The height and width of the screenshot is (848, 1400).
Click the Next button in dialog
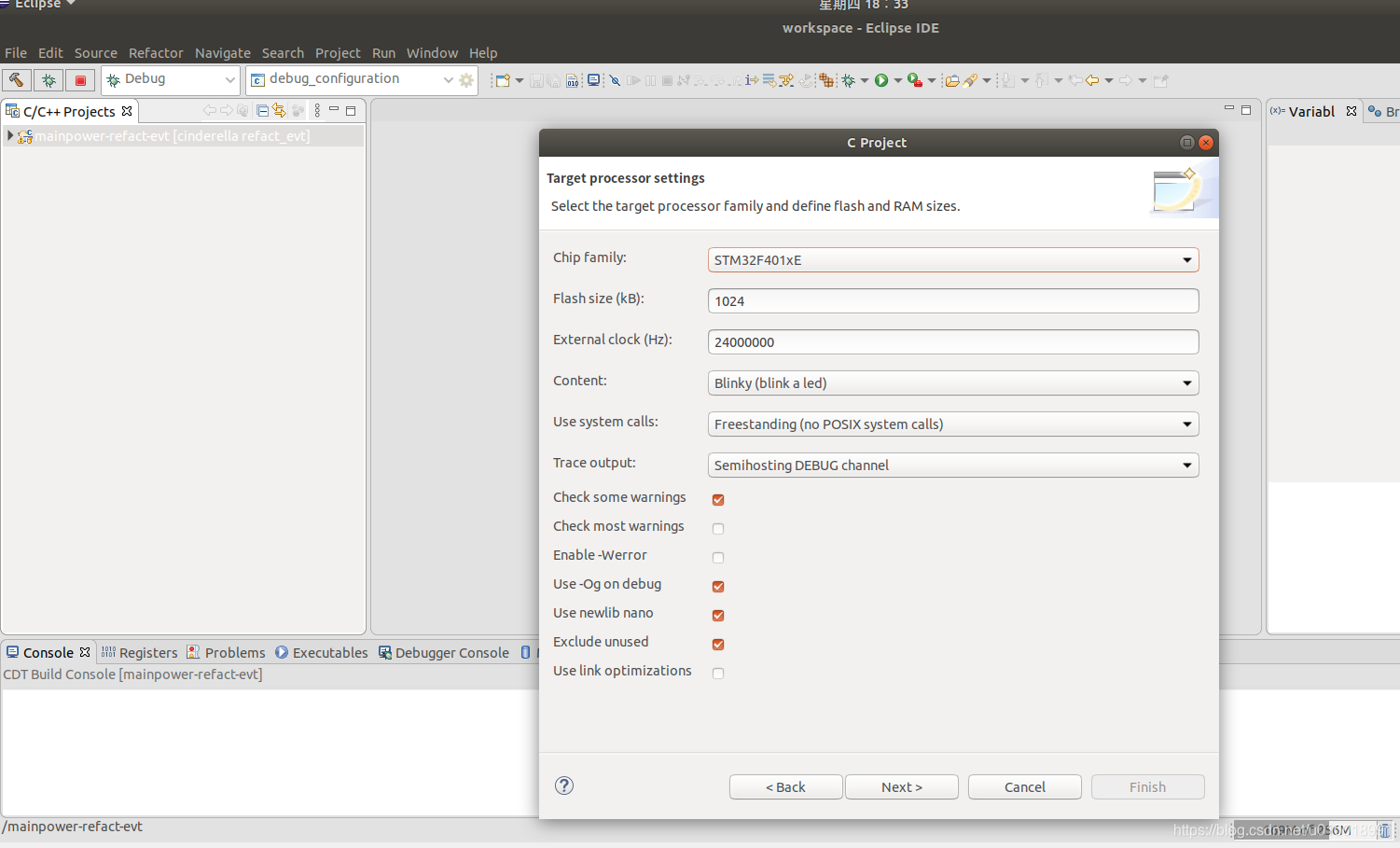click(x=902, y=786)
